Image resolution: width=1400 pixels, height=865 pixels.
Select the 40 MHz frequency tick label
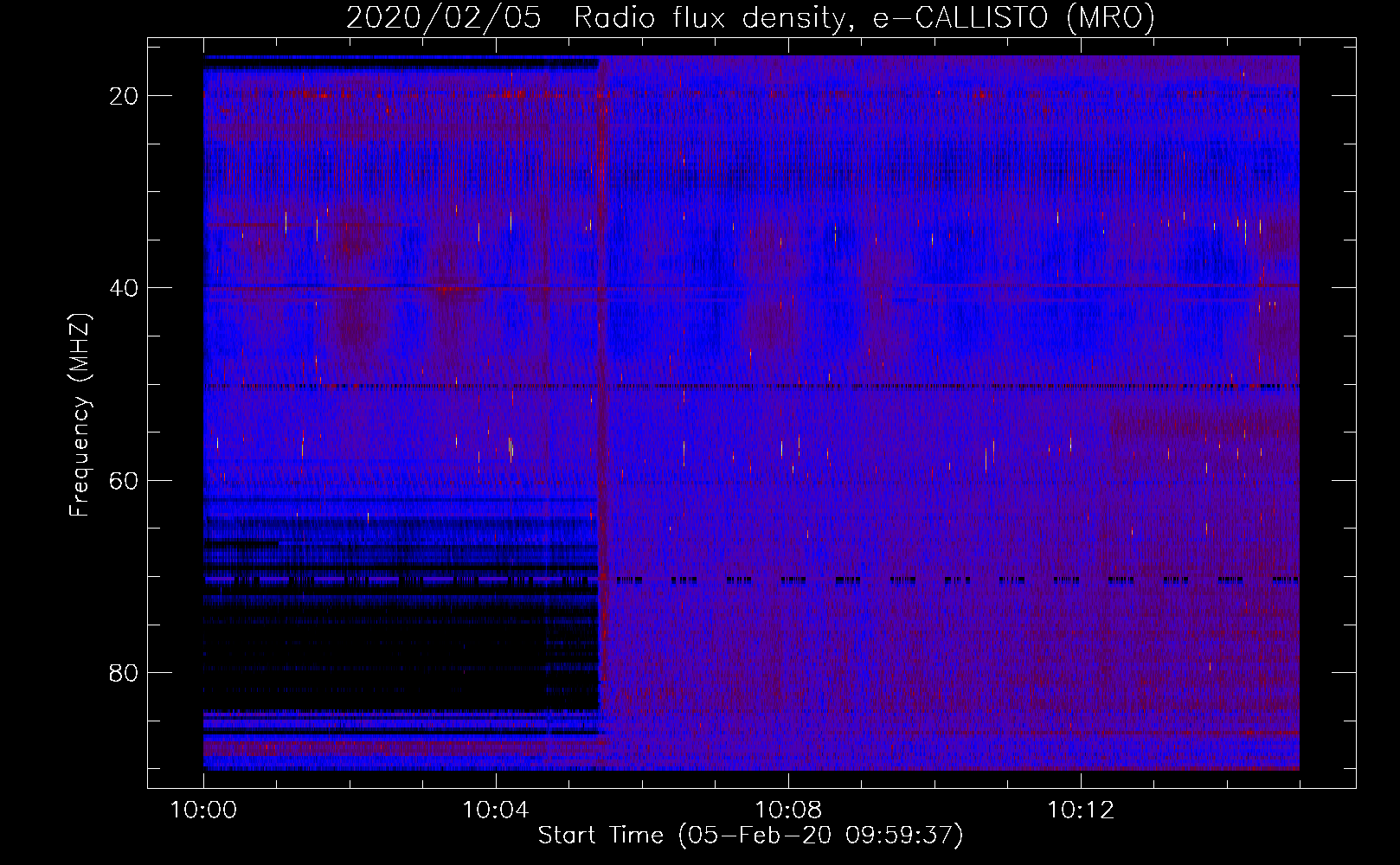[125, 288]
